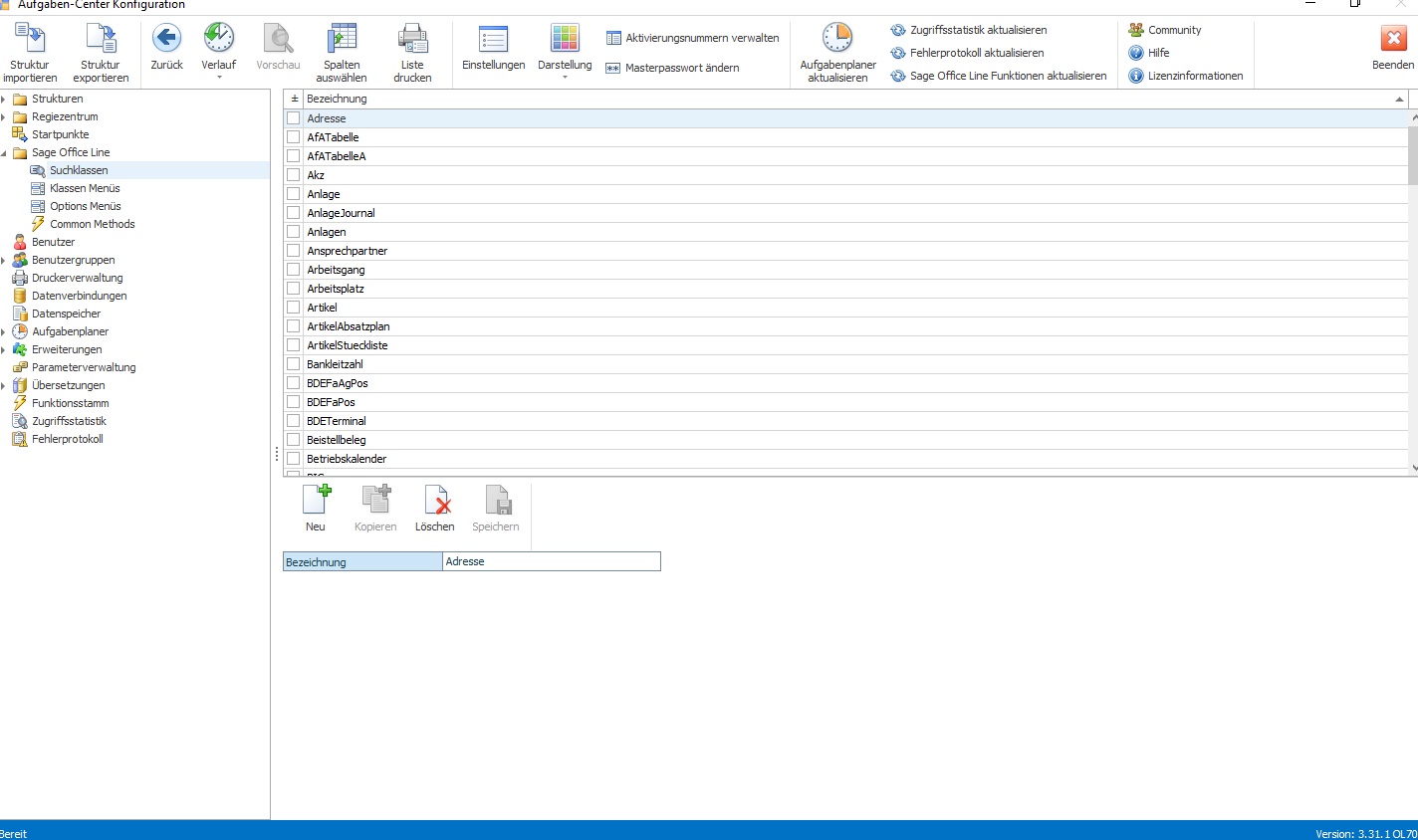This screenshot has height=840, width=1418.
Task: Open Fehlerprotokoll in the tree
Action: click(x=68, y=439)
